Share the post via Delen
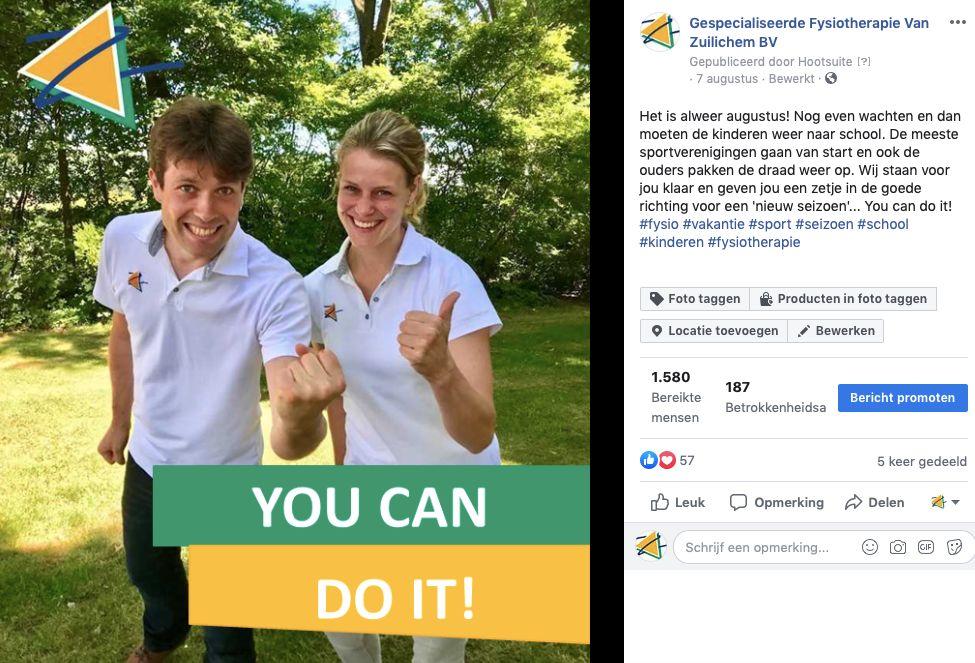Screen dimensions: 975x663 pyautogui.click(x=874, y=502)
